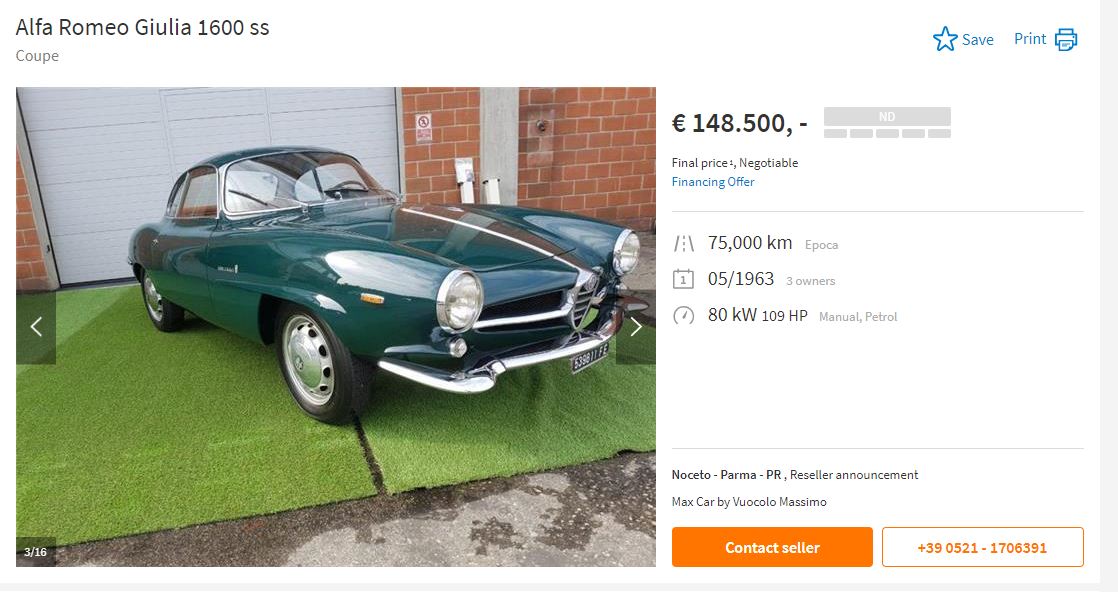This screenshot has width=1118, height=592.
Task: Click the Noceto - Parma - PR location
Action: (727, 475)
